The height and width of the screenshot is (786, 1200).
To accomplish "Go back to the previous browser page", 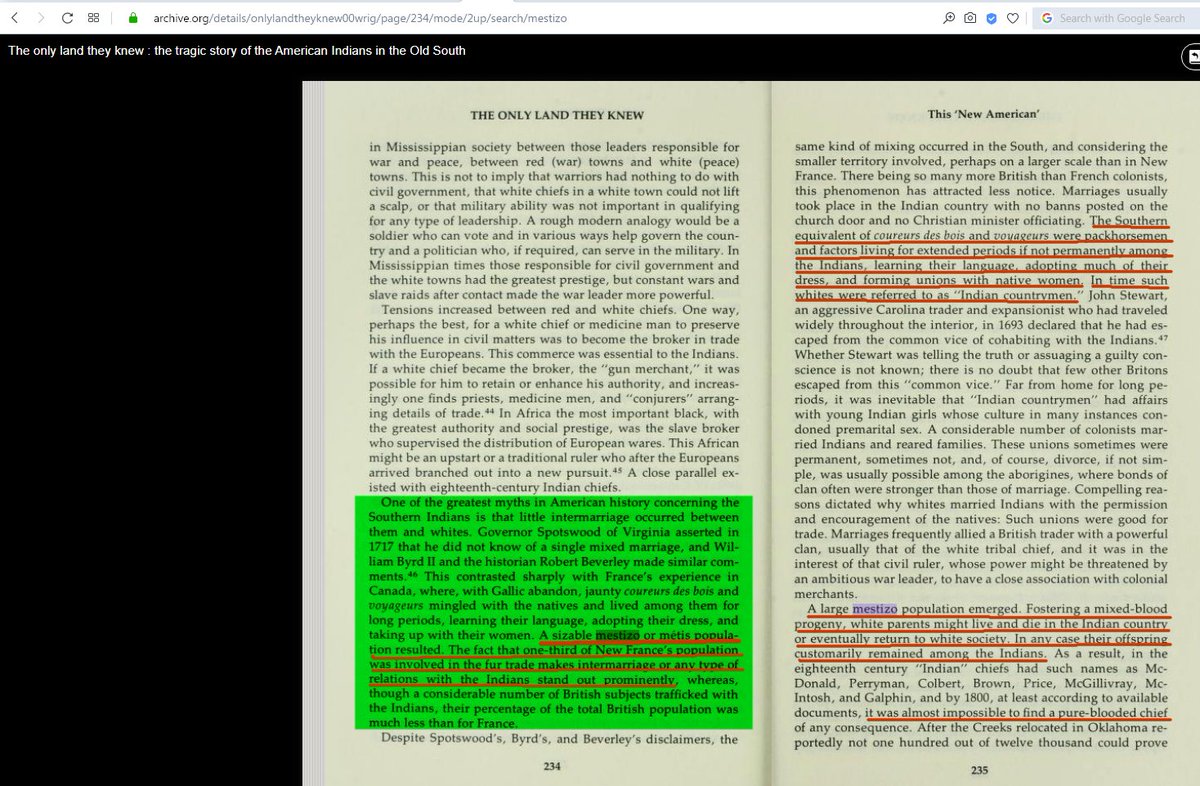I will point(13,18).
